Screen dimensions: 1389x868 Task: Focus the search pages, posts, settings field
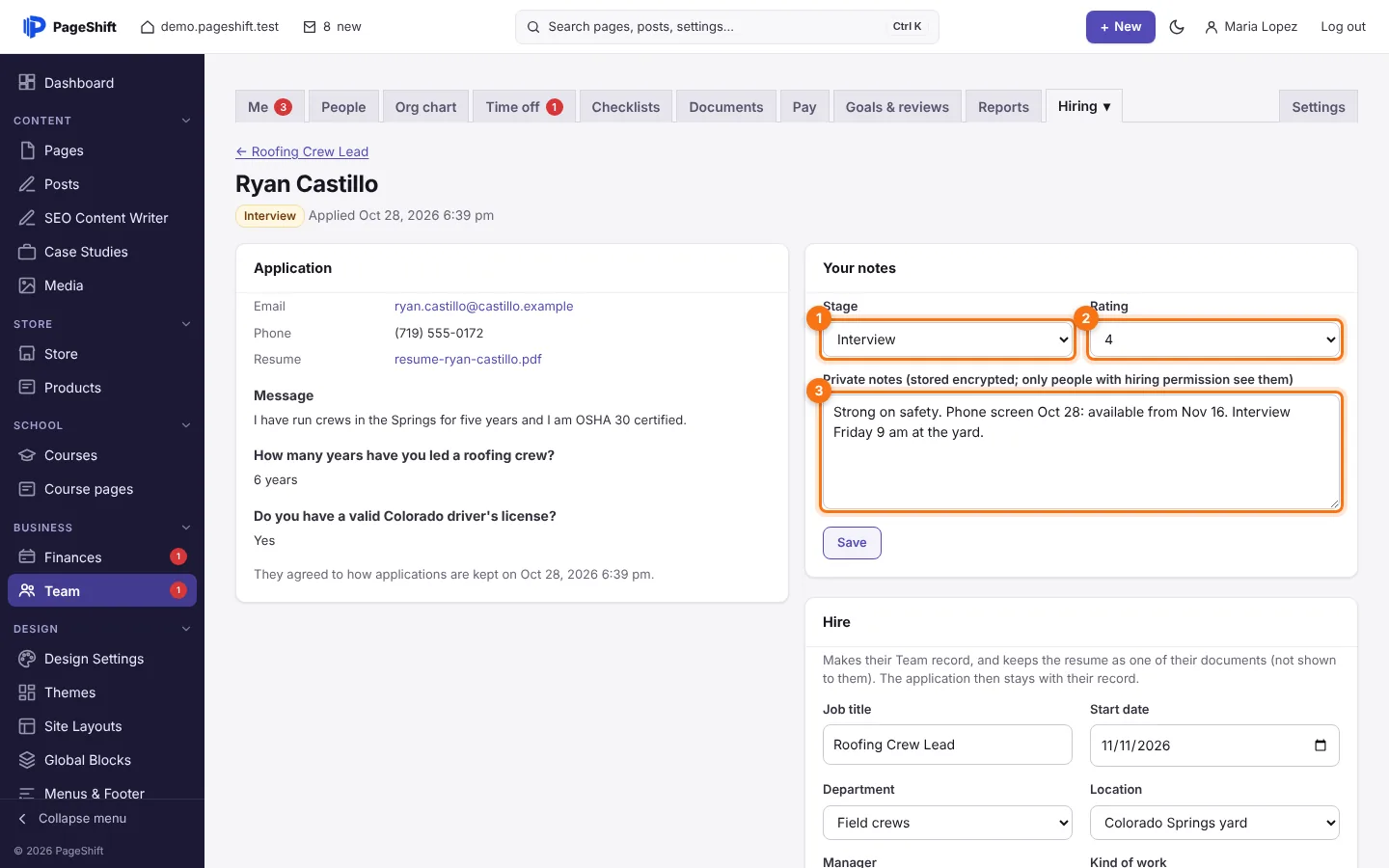click(x=727, y=27)
